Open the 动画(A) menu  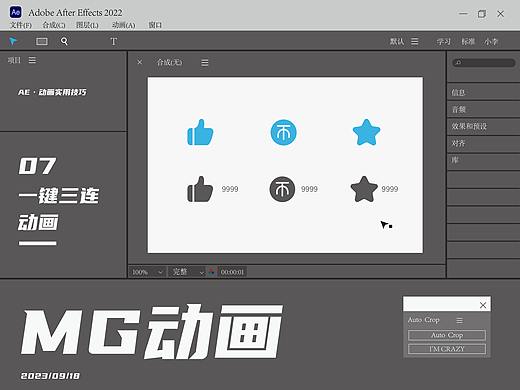[x=123, y=25]
